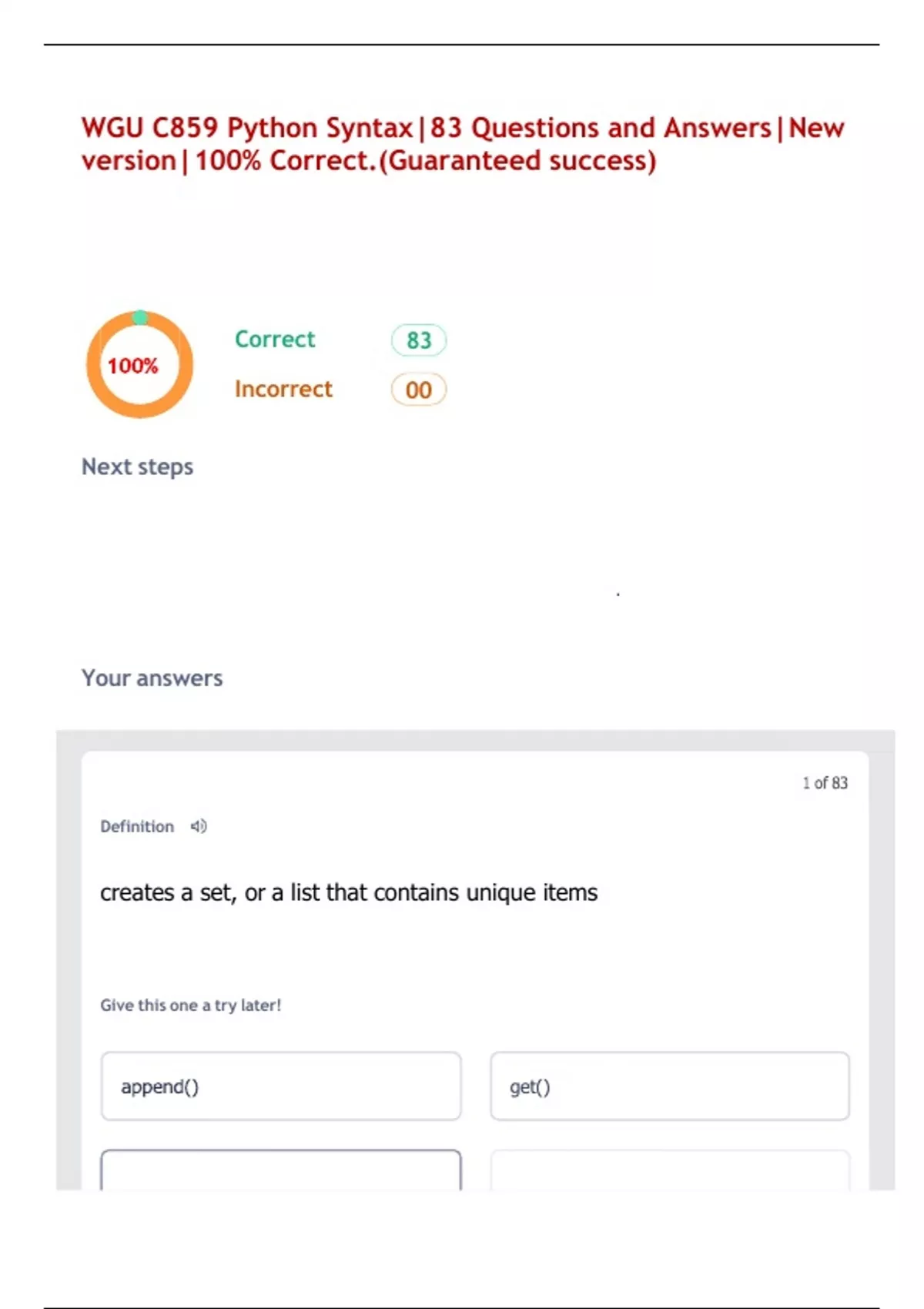Image resolution: width=924 pixels, height=1309 pixels.
Task: Open the Correct results label
Action: tap(275, 340)
